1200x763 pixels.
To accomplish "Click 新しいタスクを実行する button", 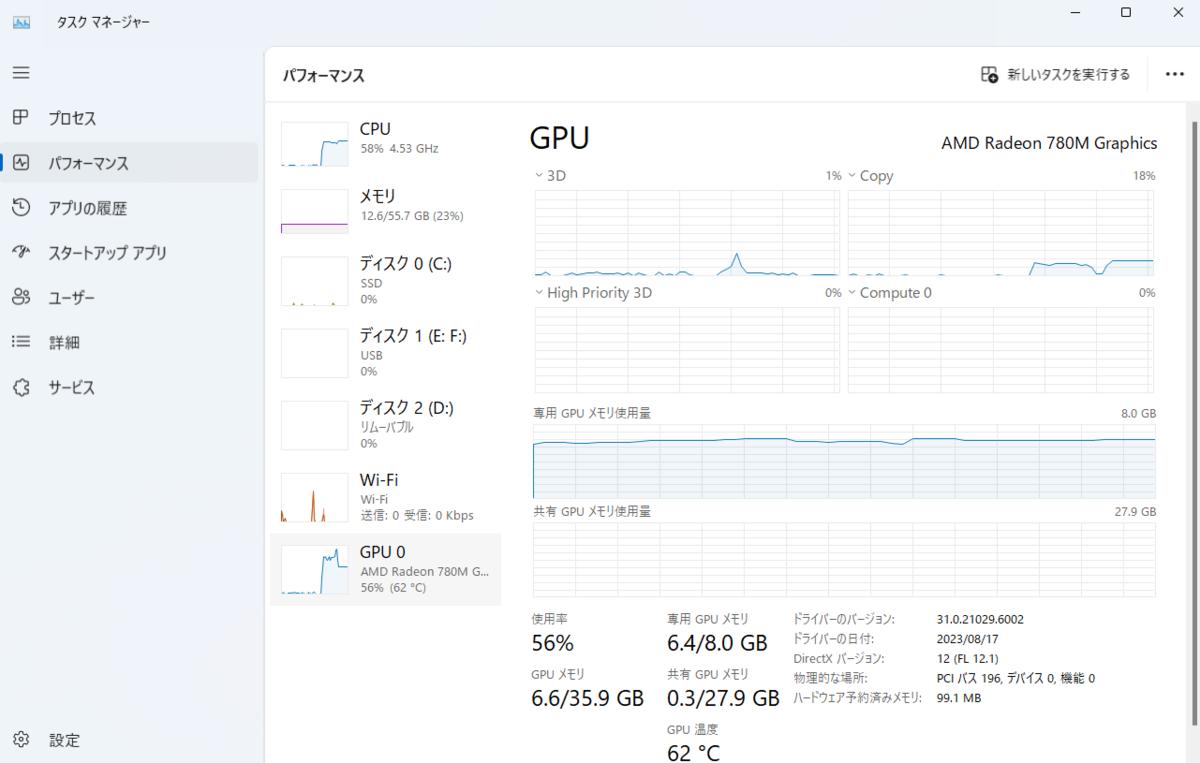I will point(1056,74).
